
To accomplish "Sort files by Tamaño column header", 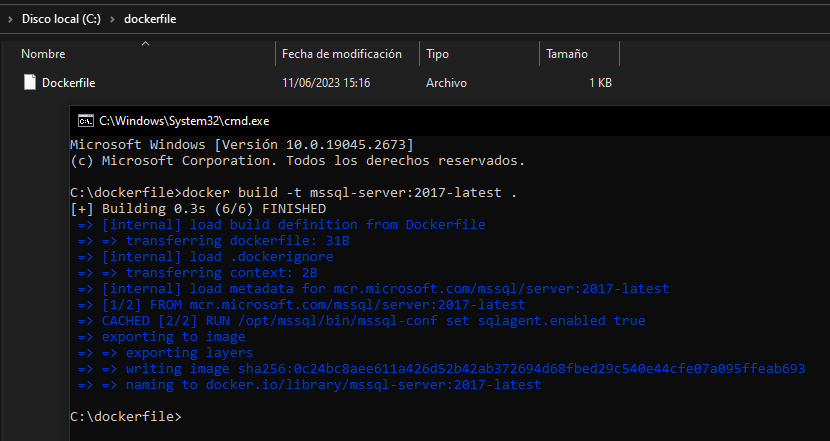I will click(566, 54).
